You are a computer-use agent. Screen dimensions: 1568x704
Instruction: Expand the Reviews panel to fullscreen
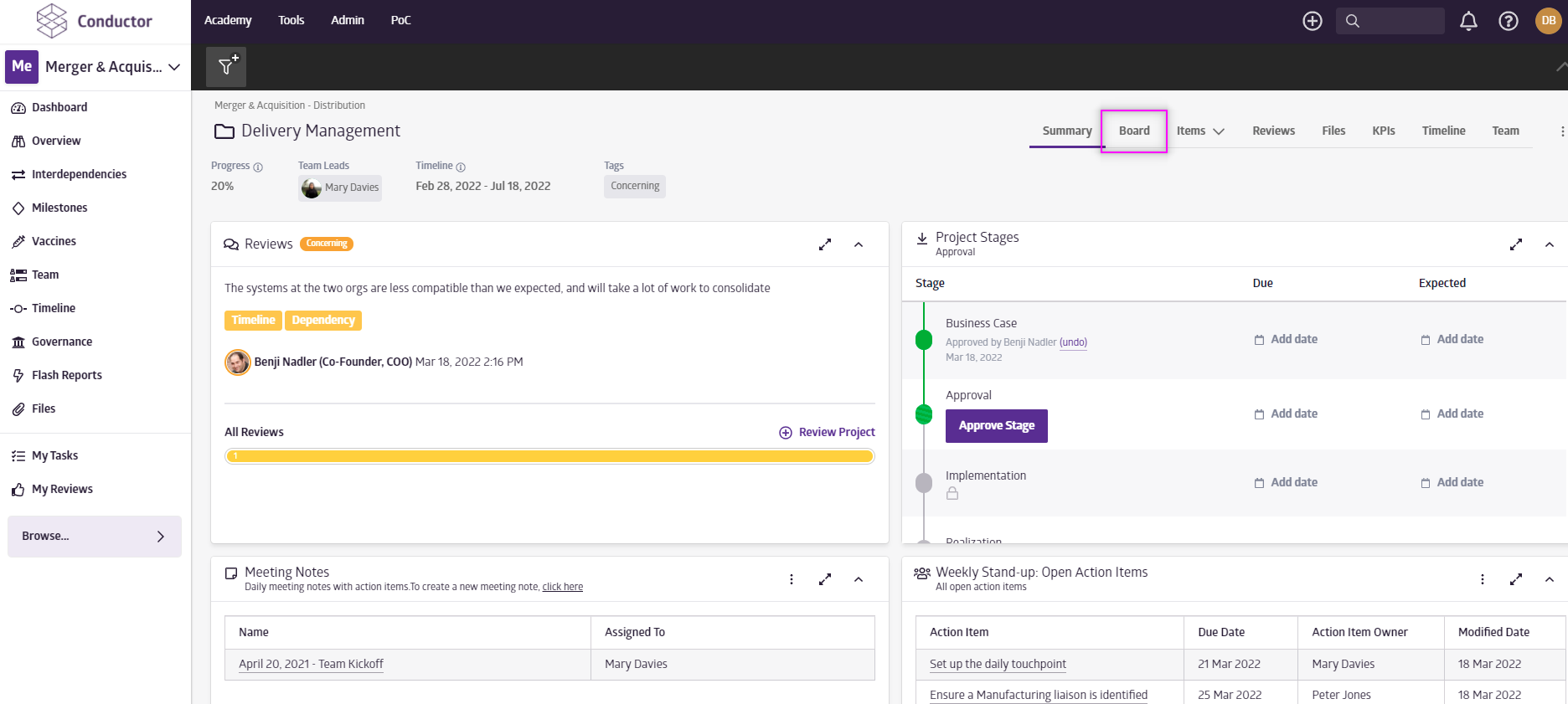825,244
